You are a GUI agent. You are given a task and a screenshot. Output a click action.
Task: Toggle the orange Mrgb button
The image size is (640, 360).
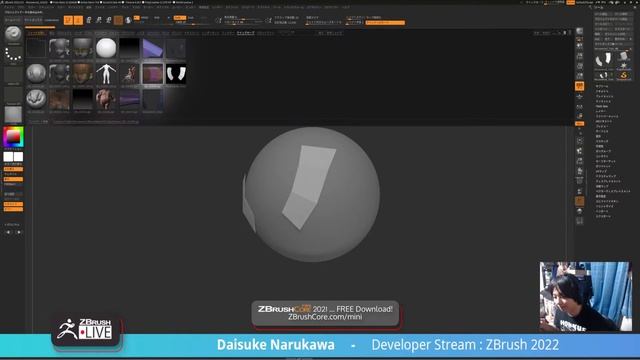[x=136, y=18]
